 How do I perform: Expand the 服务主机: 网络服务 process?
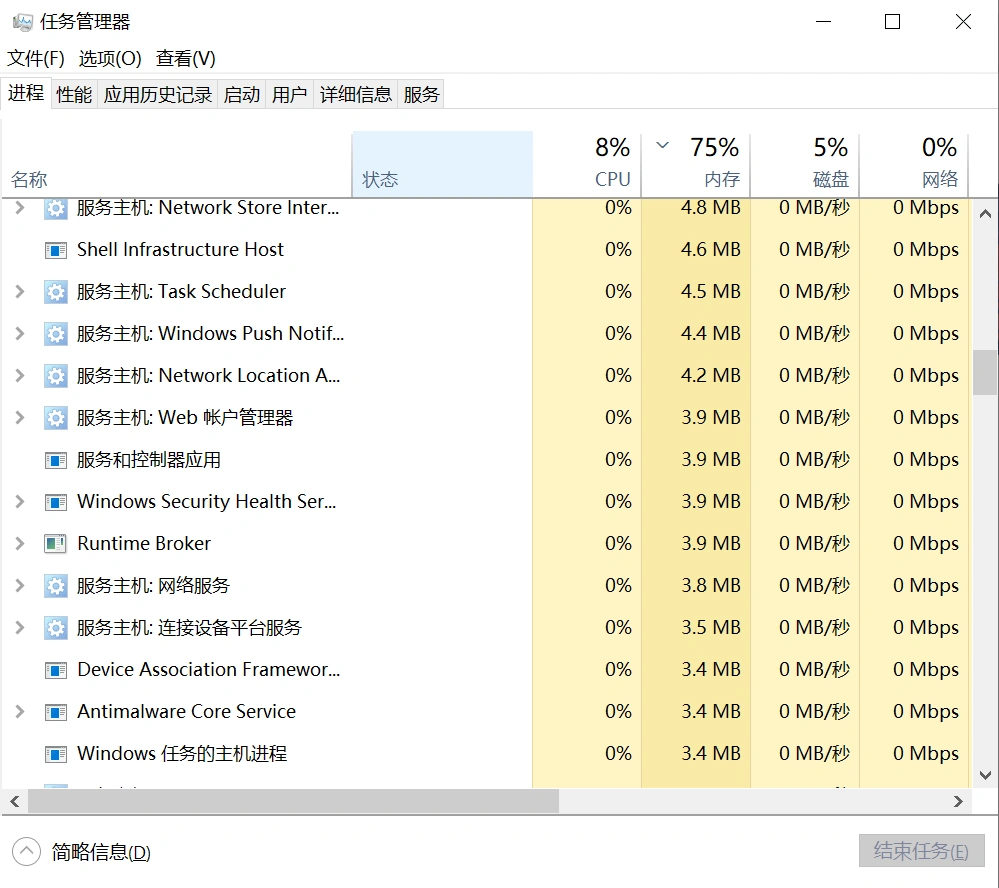click(x=18, y=585)
